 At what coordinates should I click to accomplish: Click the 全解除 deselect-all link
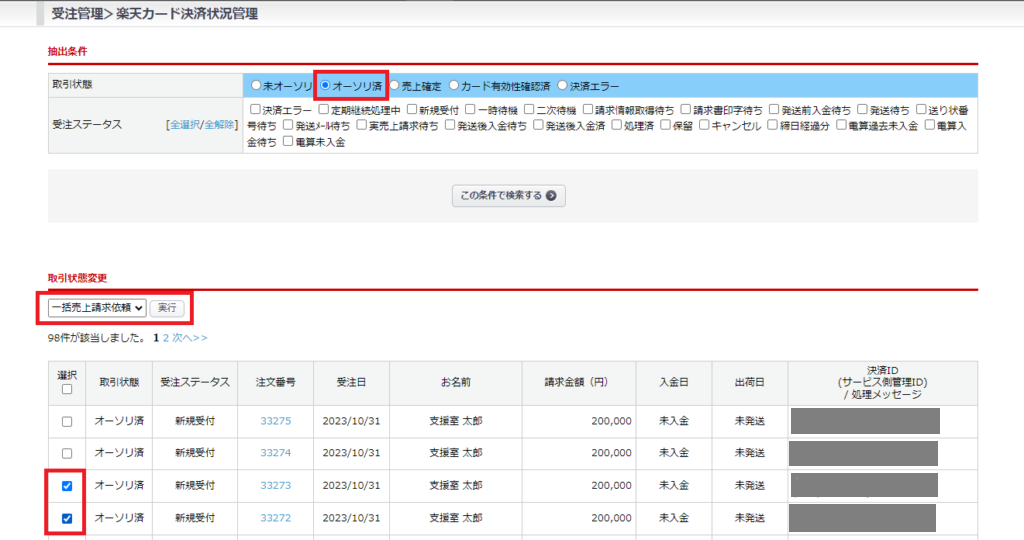pos(219,125)
